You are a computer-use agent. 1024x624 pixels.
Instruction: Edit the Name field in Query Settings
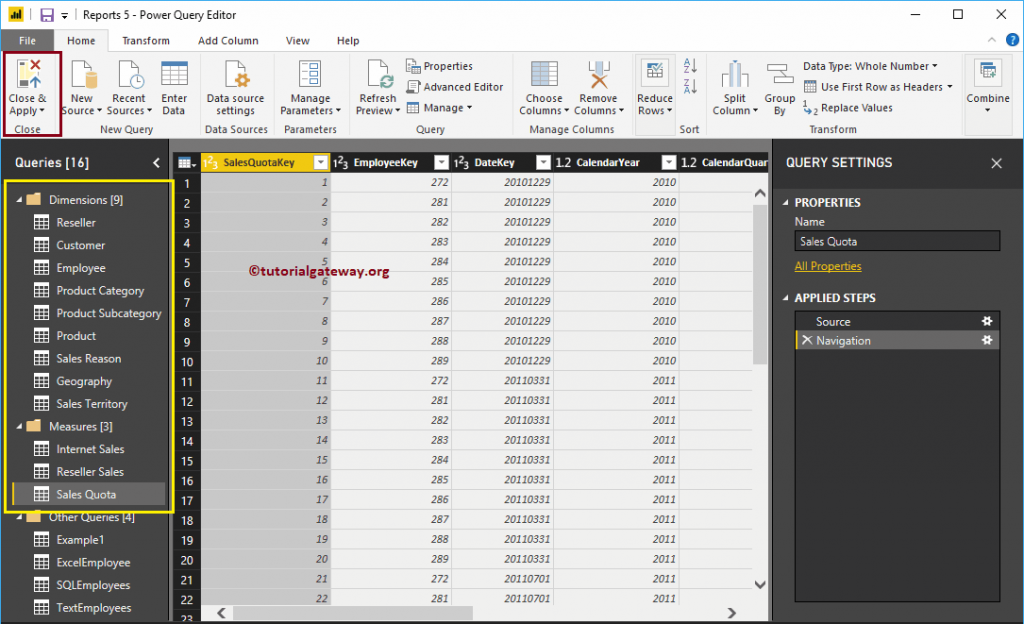click(x=897, y=240)
